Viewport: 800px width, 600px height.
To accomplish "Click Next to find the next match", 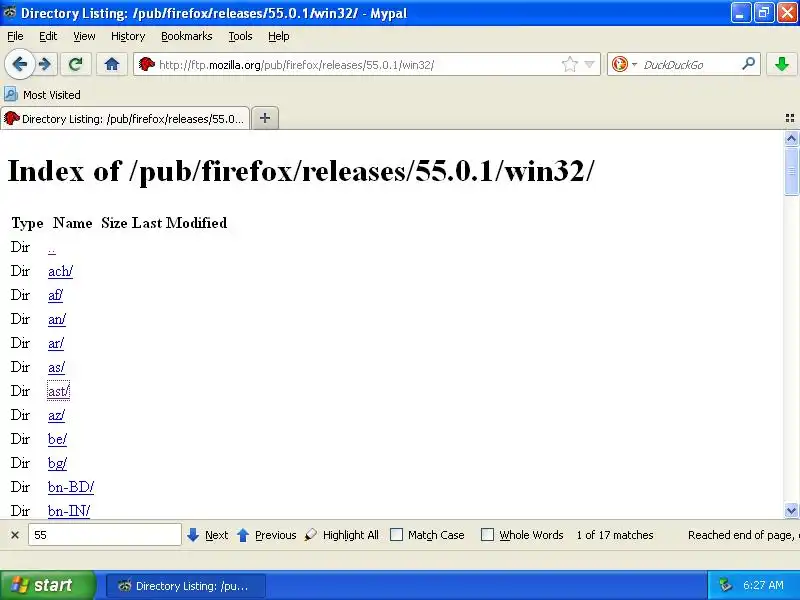I will click(208, 535).
